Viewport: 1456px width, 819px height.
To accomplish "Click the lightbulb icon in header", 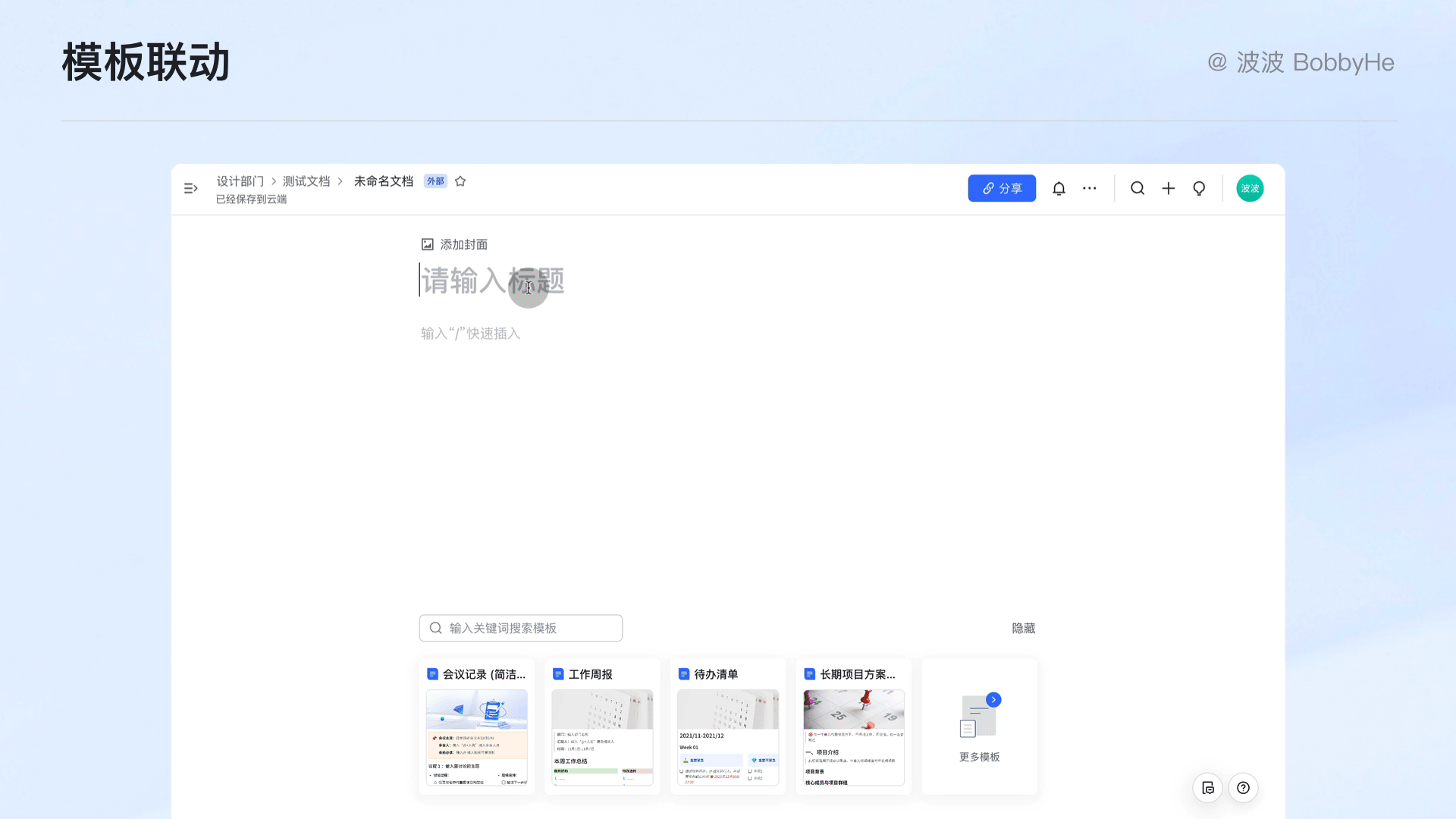I will point(1199,188).
